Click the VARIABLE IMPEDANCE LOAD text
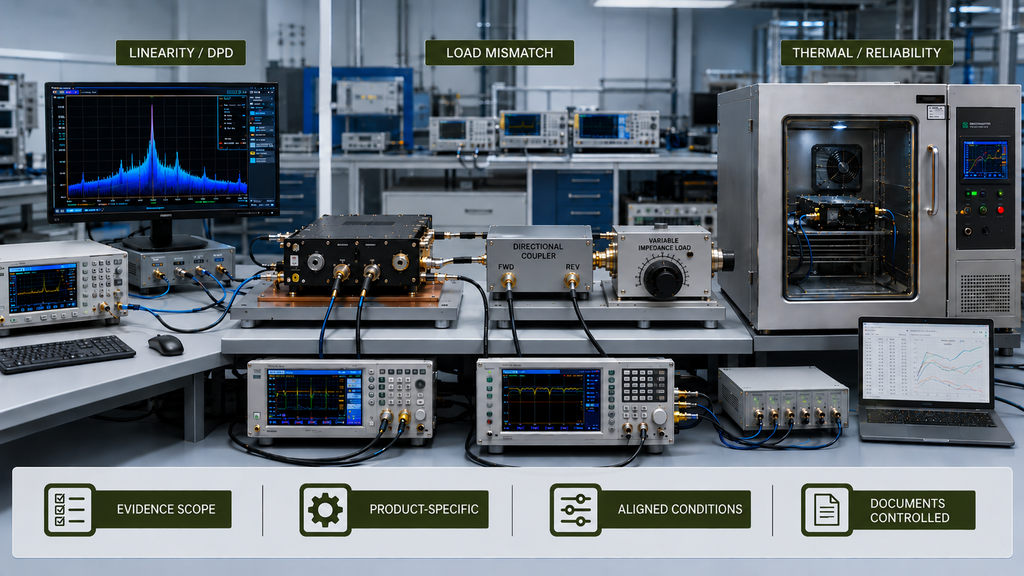The height and width of the screenshot is (576, 1024). point(664,244)
